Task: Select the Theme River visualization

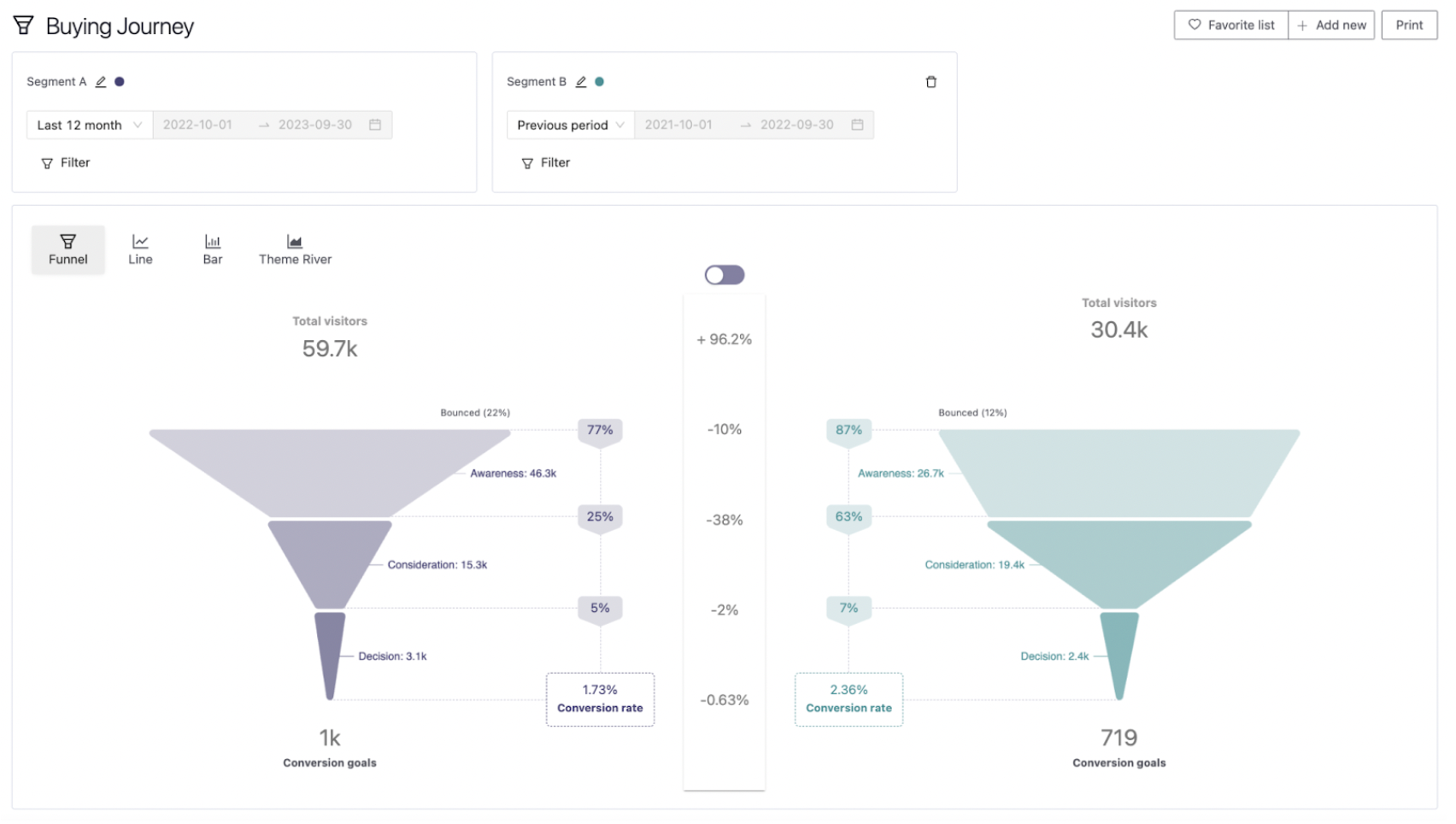Action: [294, 249]
